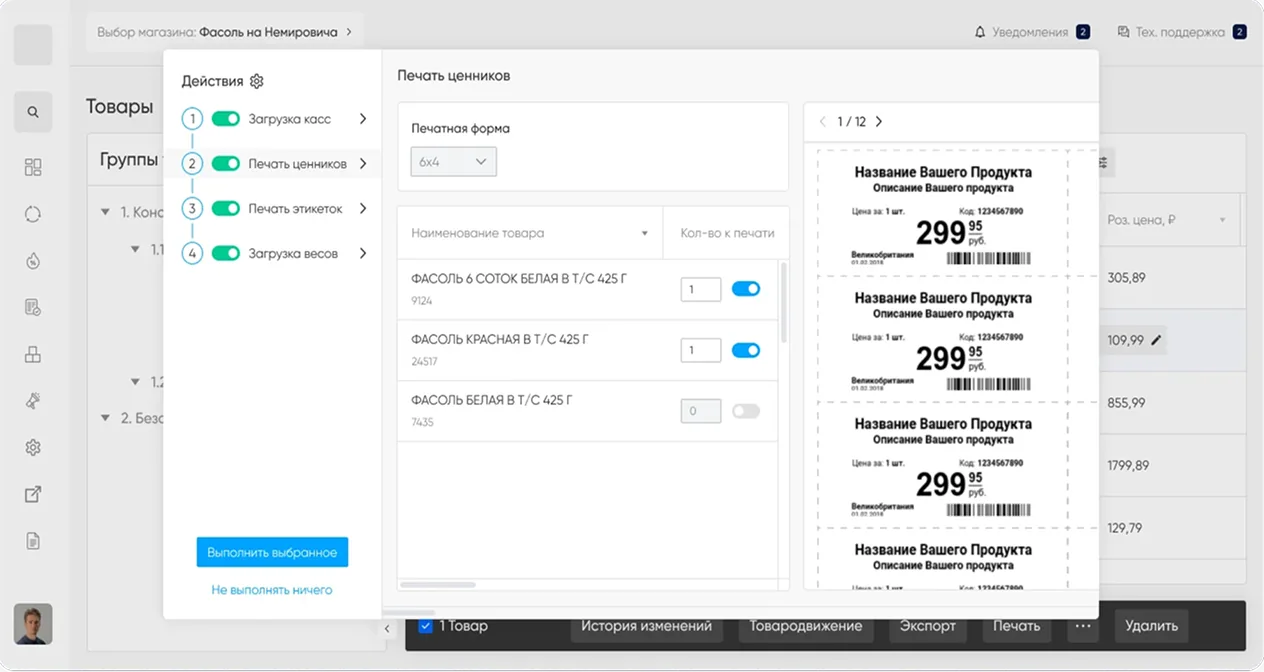Click the Удалить button
Viewport: 1264px width, 672px height.
tap(1151, 626)
